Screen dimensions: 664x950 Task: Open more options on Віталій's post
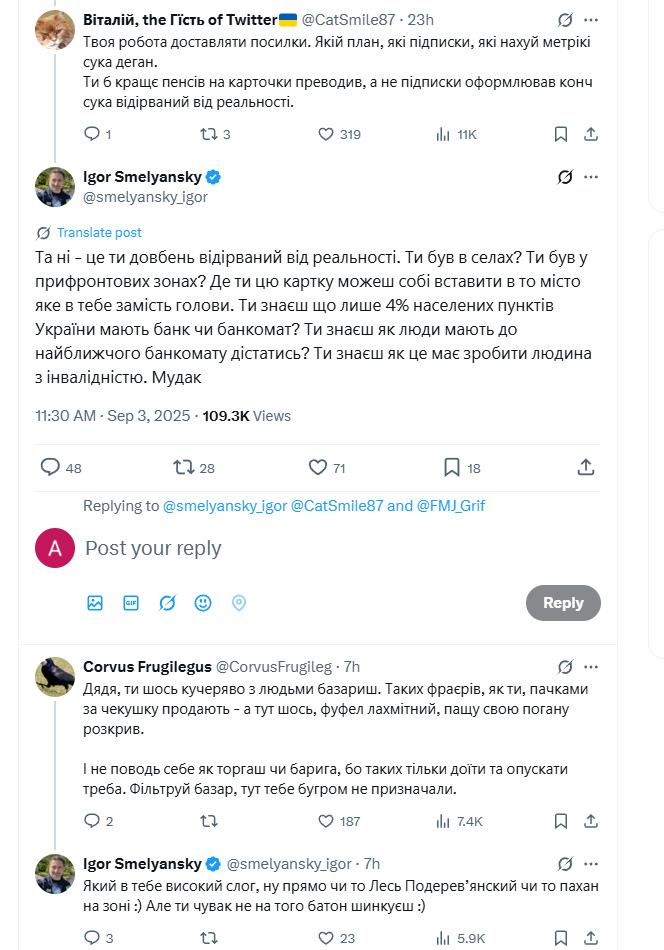[591, 19]
